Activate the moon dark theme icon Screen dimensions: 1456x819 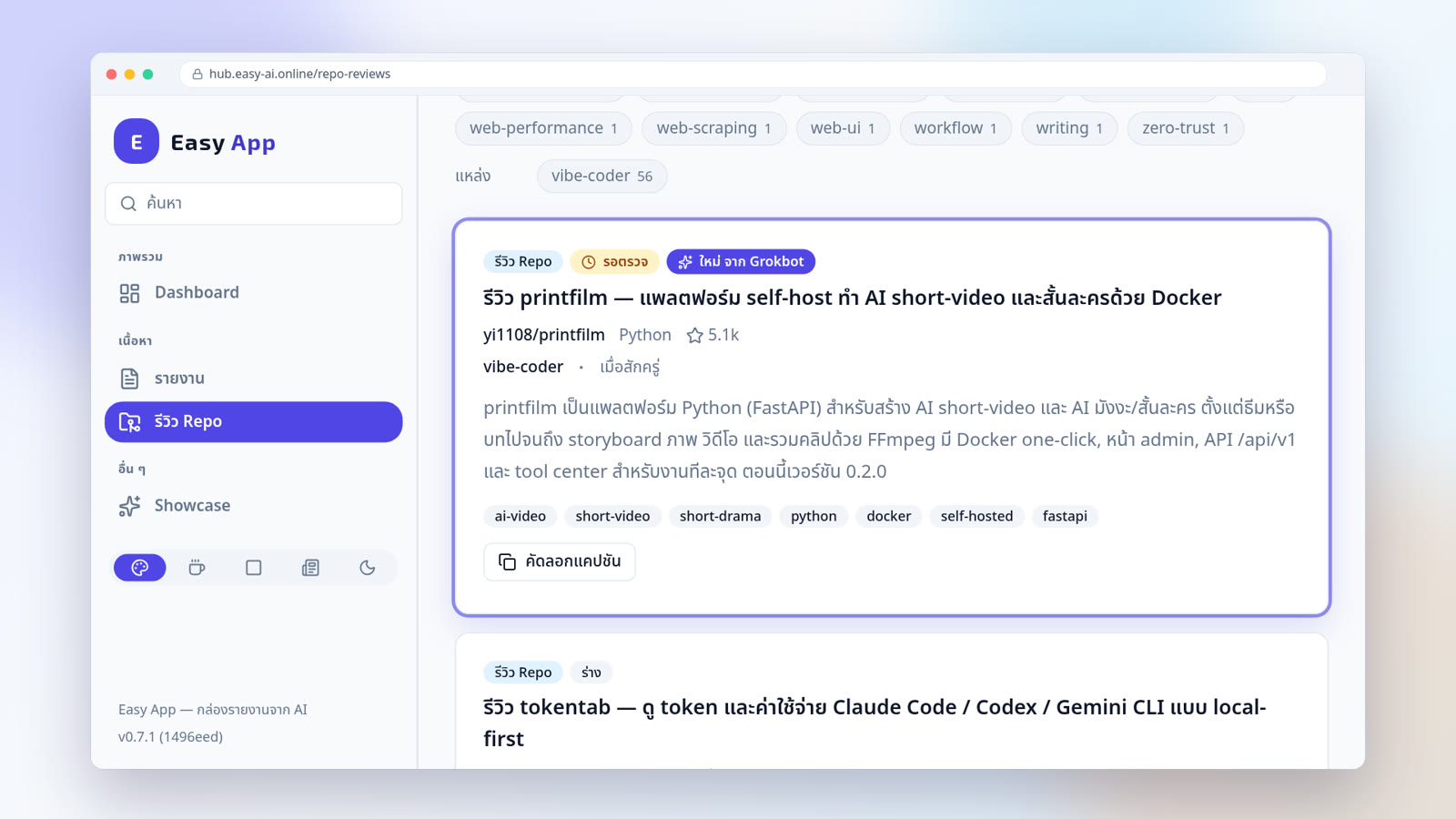click(368, 568)
